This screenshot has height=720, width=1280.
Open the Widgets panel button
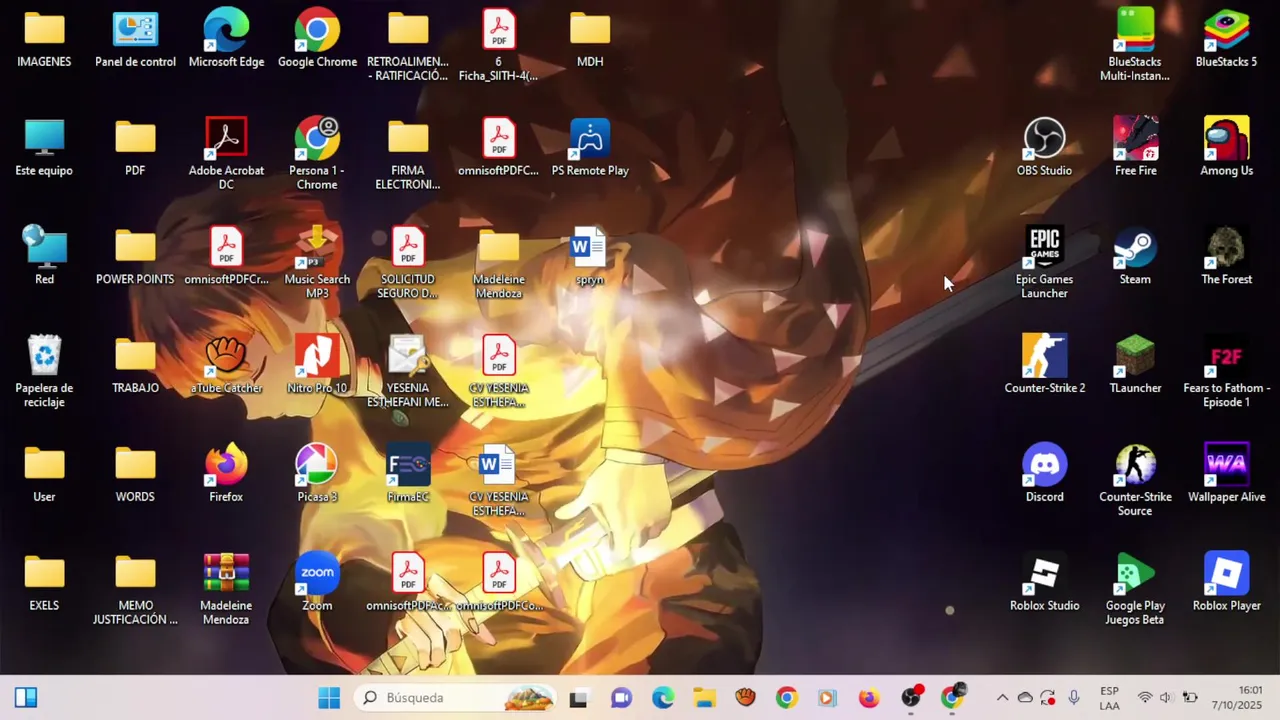[x=26, y=698]
